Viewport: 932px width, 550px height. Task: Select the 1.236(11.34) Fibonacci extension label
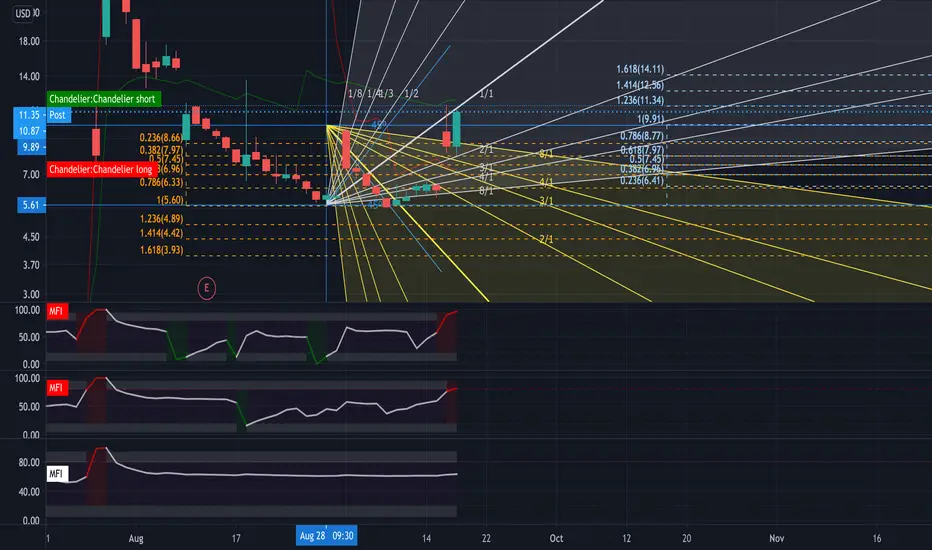tap(640, 100)
